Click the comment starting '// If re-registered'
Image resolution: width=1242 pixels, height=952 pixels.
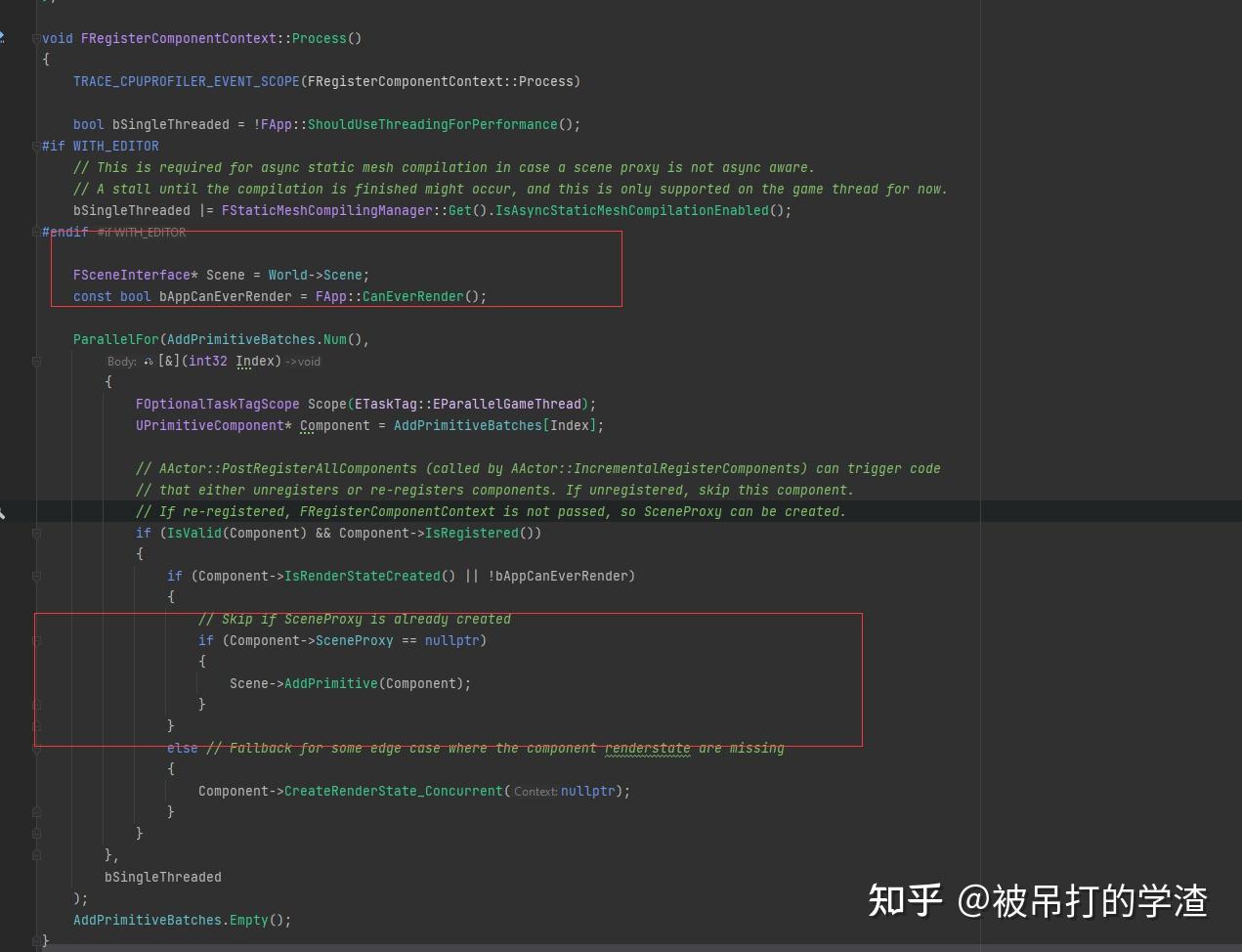492,511
